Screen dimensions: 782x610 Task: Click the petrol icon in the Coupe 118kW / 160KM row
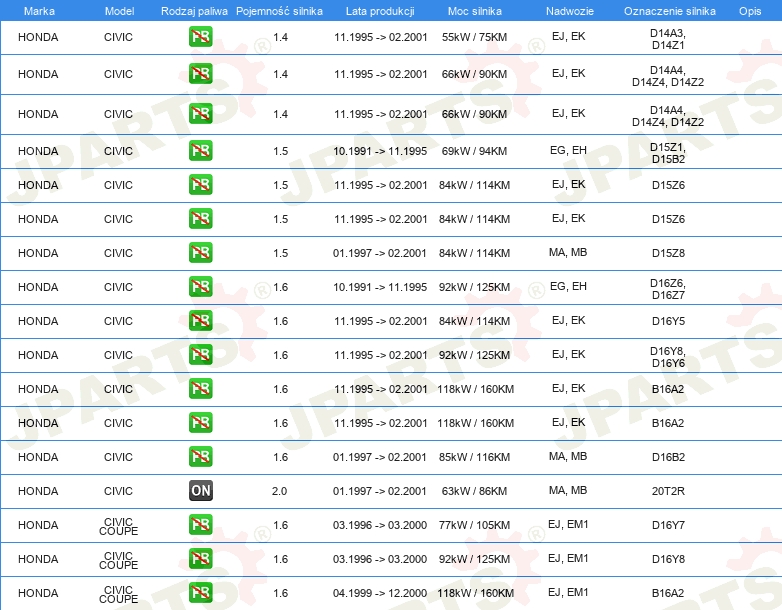pos(200,593)
